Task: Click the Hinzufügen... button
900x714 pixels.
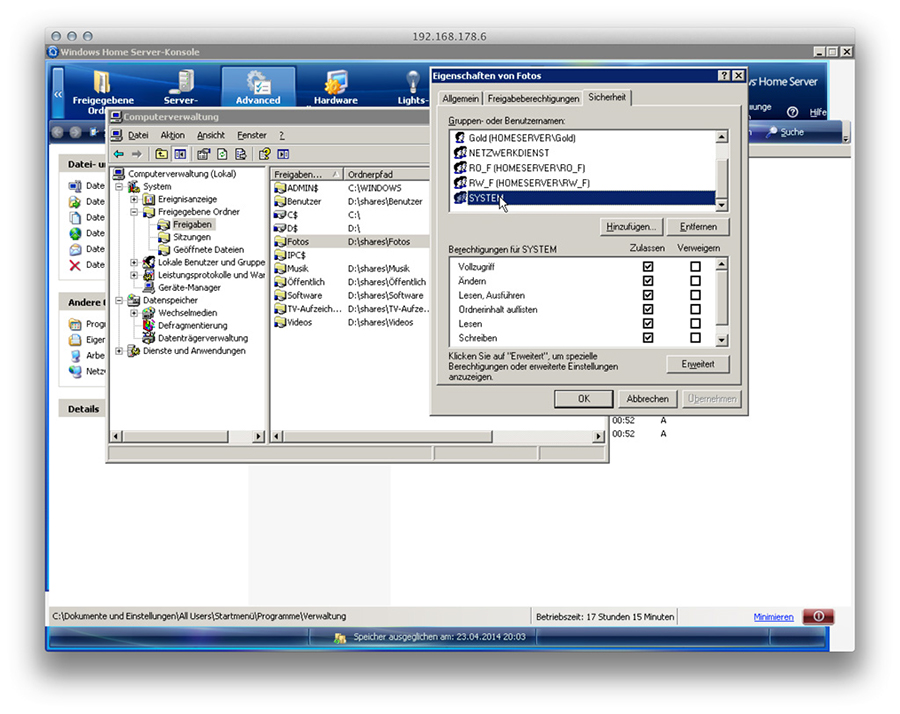Action: (x=631, y=227)
